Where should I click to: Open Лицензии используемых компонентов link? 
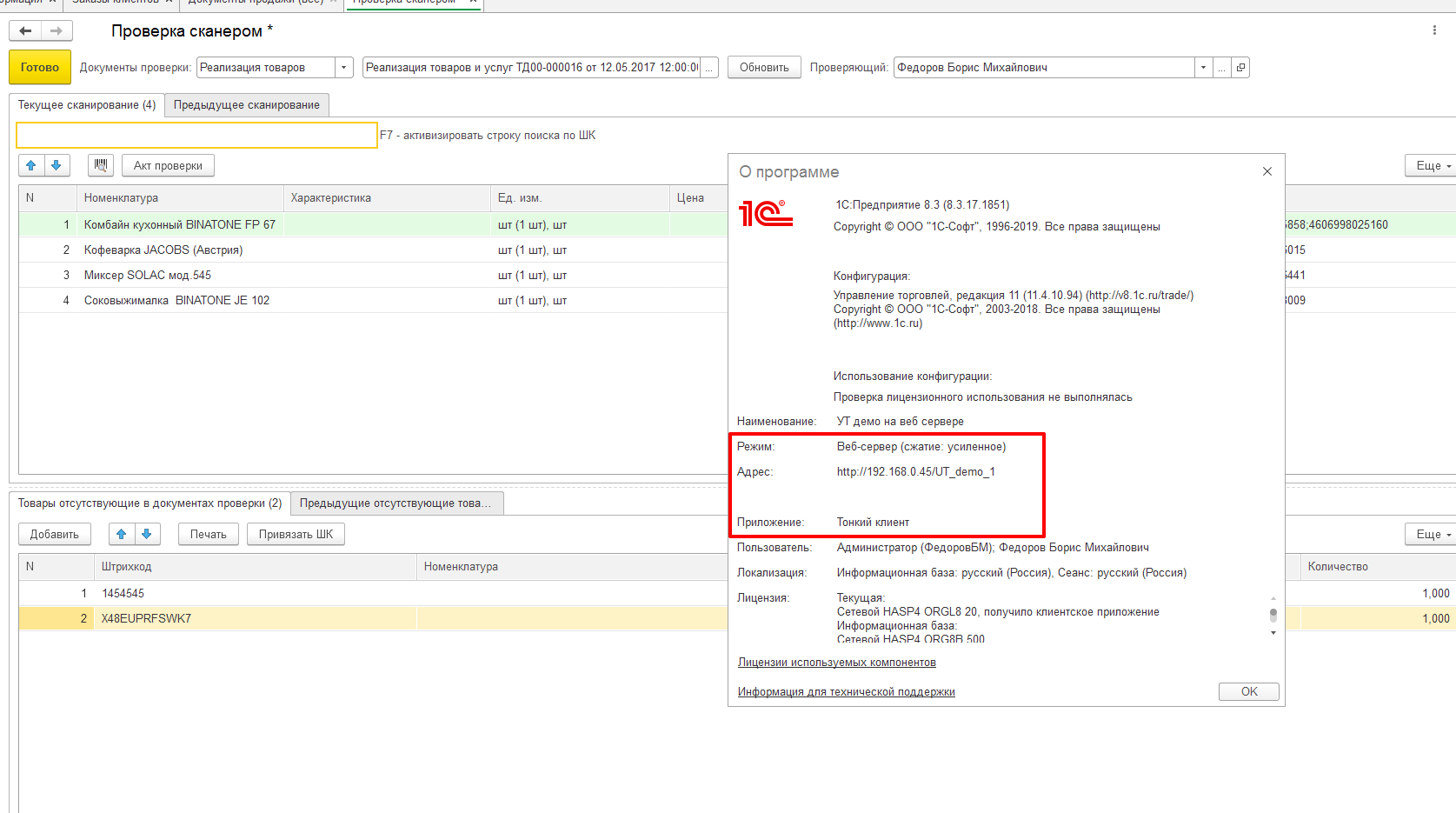[837, 662]
